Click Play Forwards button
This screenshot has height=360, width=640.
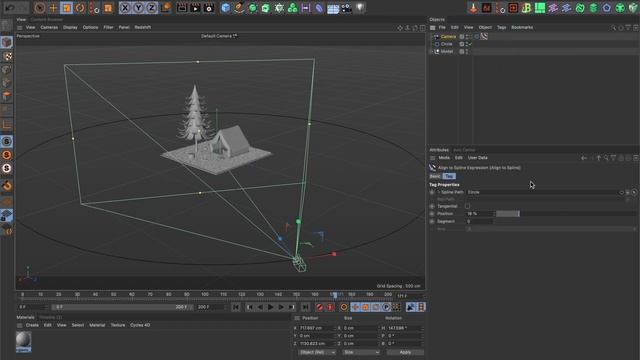coord(271,307)
